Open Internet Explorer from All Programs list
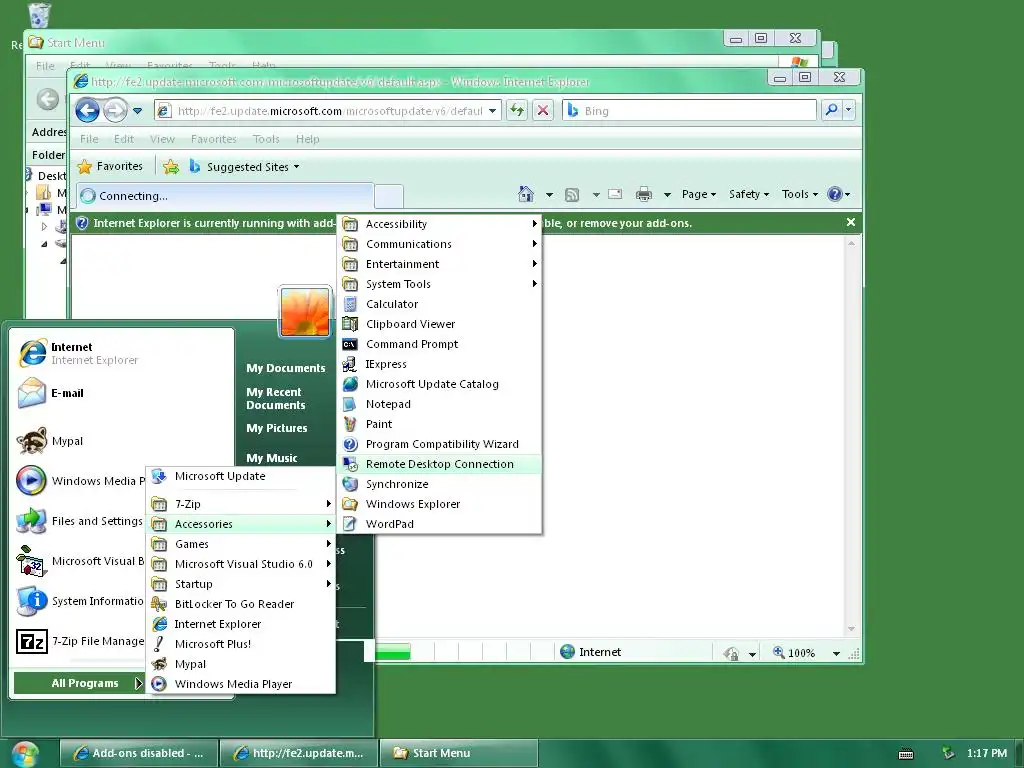This screenshot has height=768, width=1024. coord(240,624)
